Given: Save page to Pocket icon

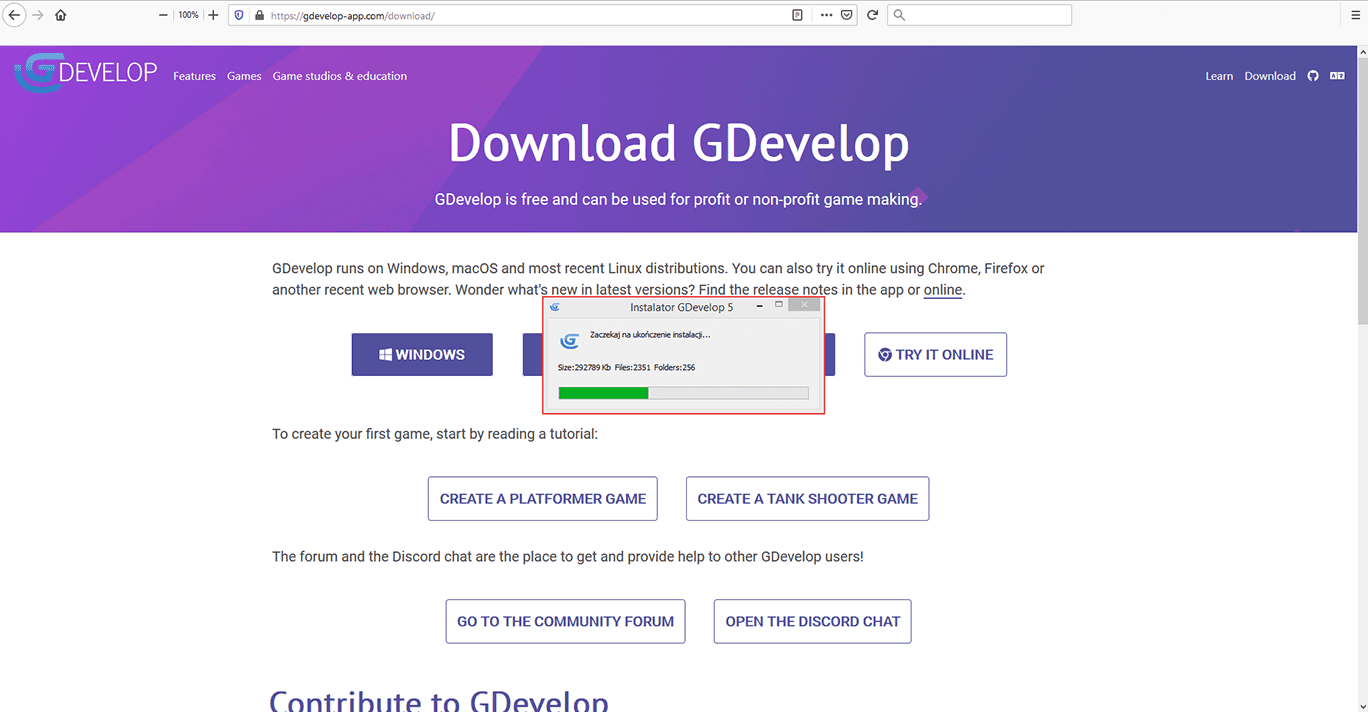Looking at the screenshot, I should point(847,15).
